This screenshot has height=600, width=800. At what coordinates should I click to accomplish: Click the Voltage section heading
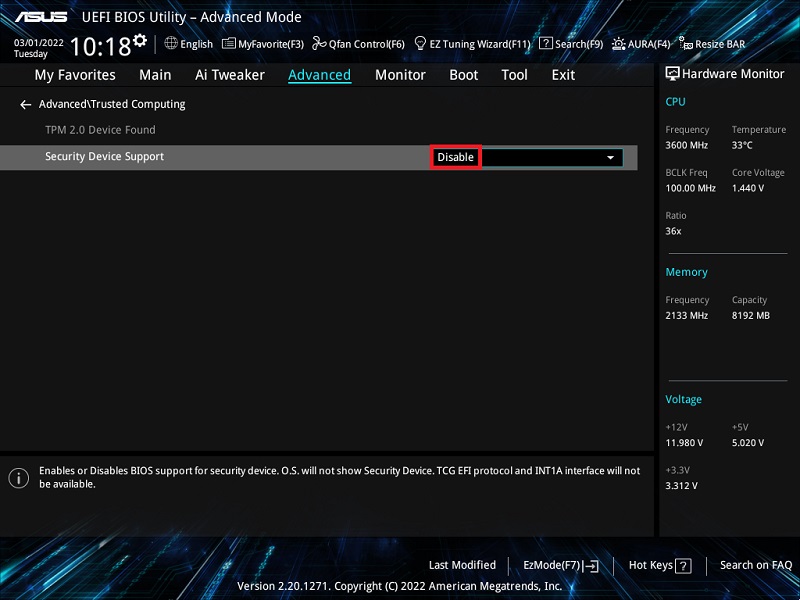[683, 399]
